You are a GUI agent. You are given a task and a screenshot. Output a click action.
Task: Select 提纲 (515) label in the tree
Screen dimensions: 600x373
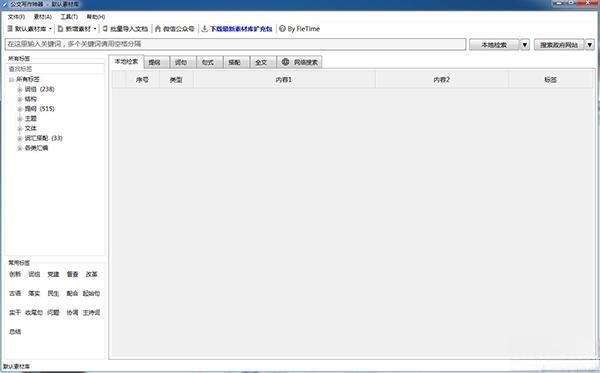tap(39, 109)
